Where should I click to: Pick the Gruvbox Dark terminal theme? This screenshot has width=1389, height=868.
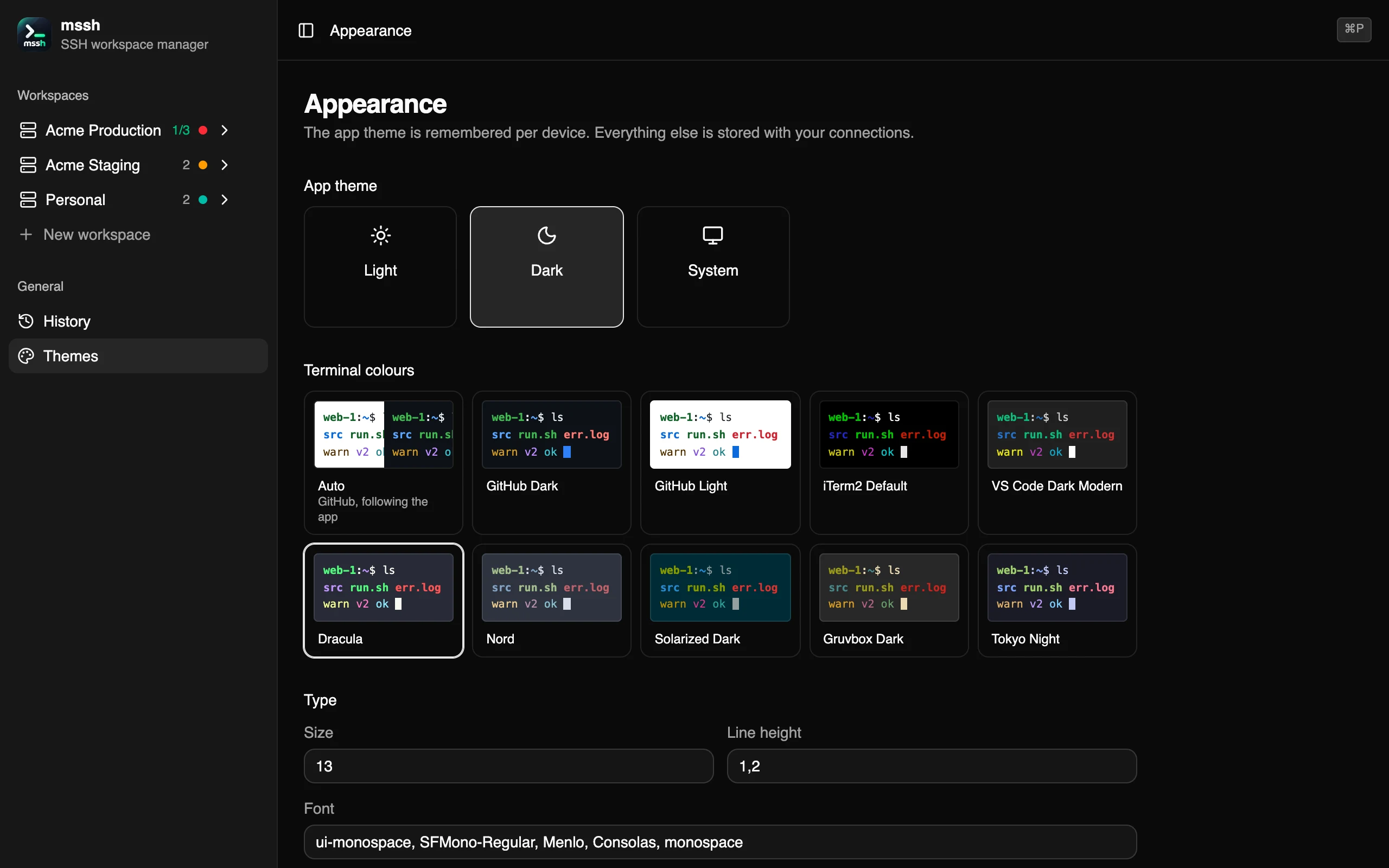[x=889, y=601]
